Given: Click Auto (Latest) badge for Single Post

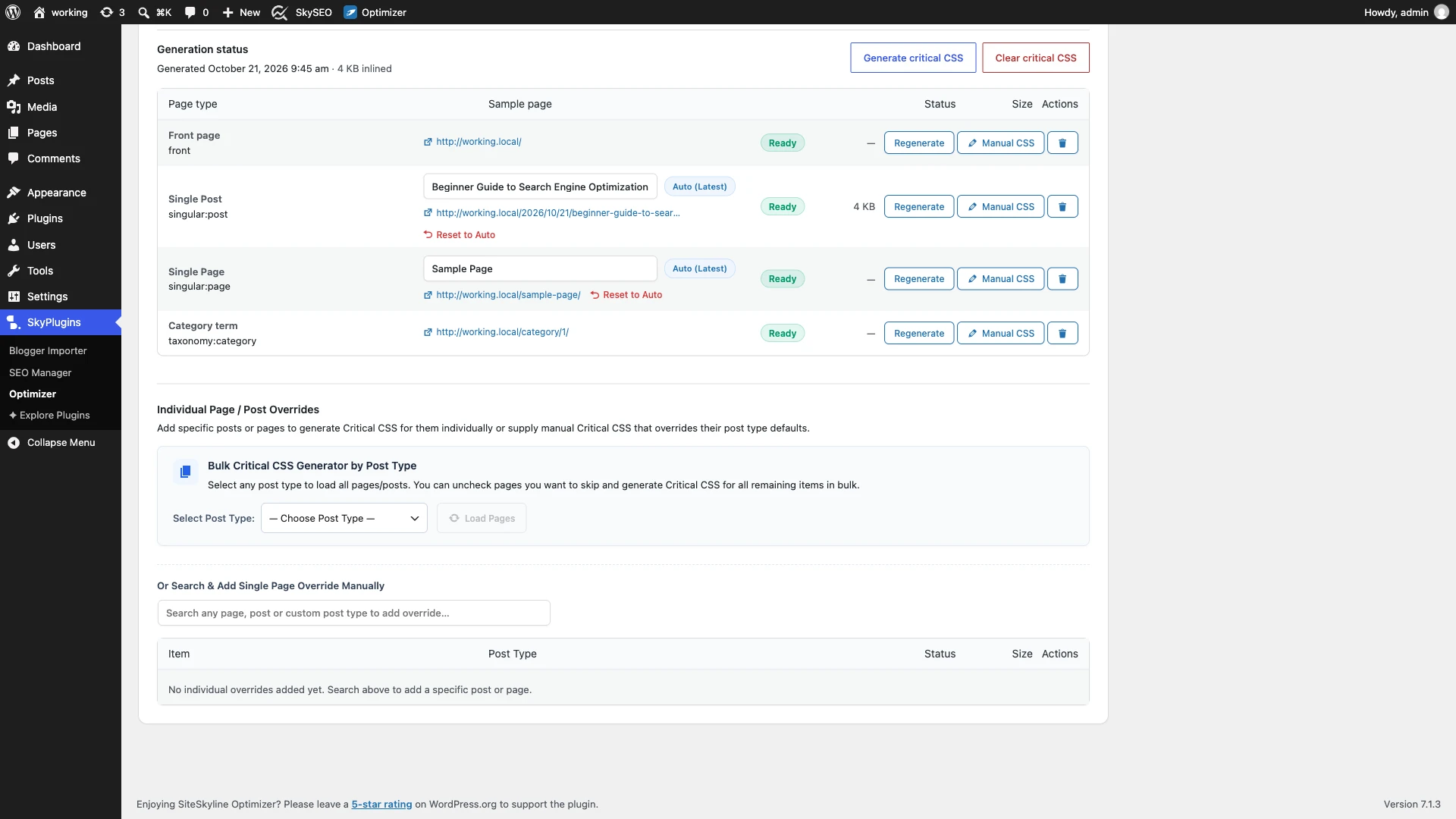Looking at the screenshot, I should [699, 187].
